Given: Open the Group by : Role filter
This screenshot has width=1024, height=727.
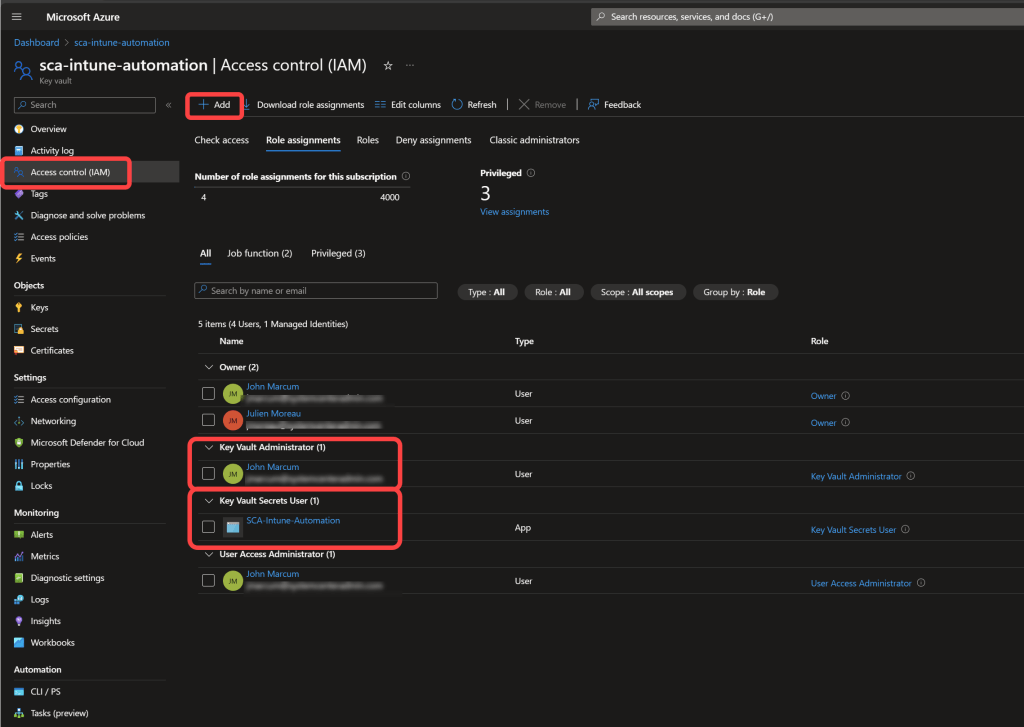Looking at the screenshot, I should 735,292.
